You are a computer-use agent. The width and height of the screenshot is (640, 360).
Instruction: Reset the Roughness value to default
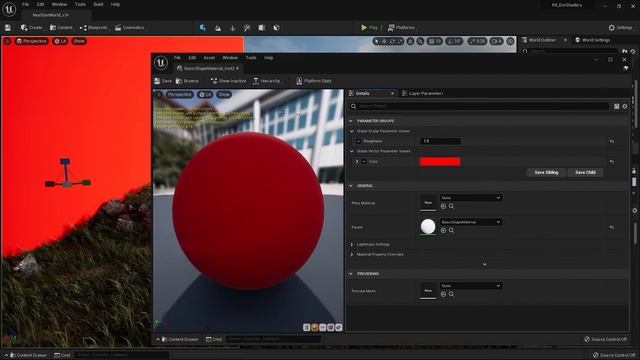pyautogui.click(x=612, y=141)
